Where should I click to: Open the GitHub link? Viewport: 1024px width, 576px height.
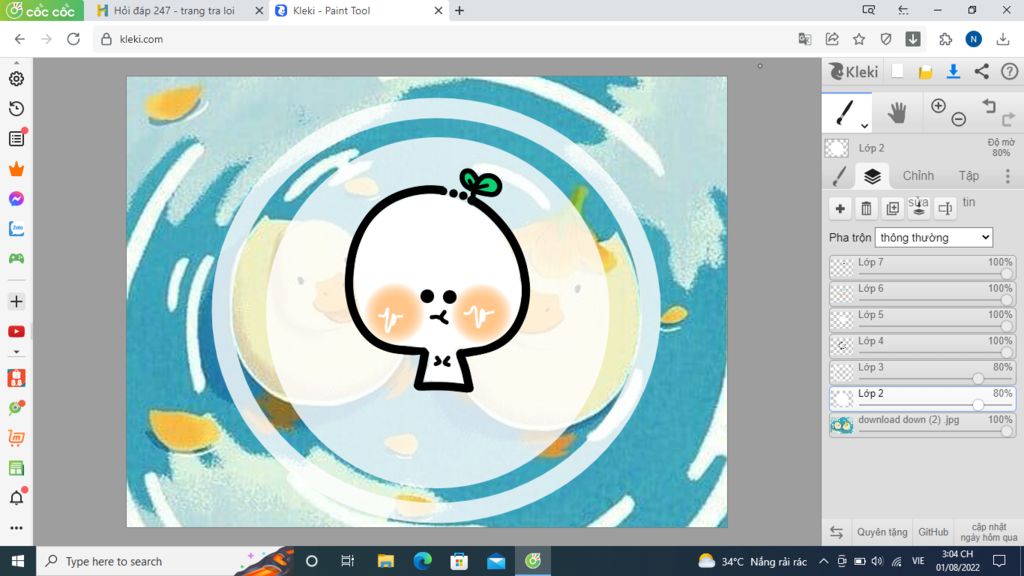coord(933,532)
